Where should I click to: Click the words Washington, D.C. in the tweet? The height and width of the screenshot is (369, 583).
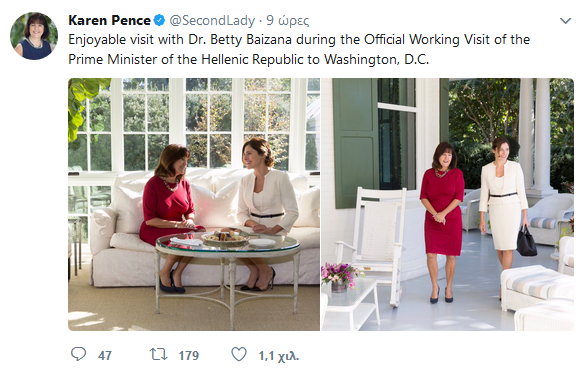click(376, 59)
